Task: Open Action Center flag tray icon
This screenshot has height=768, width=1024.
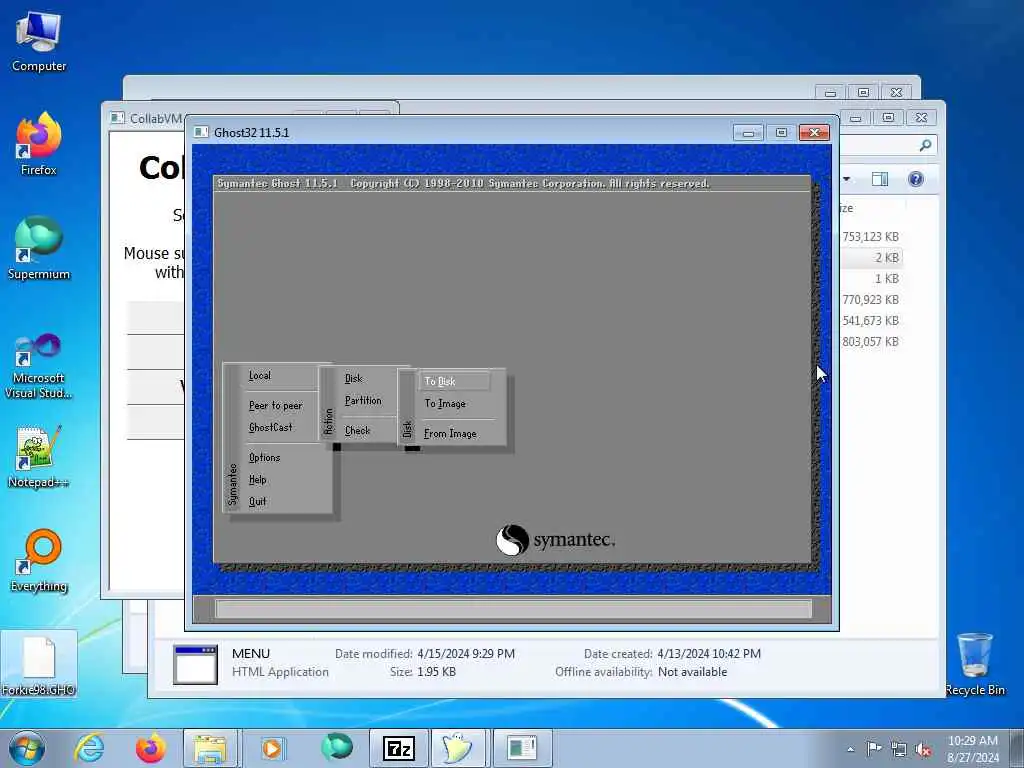Action: pos(873,749)
